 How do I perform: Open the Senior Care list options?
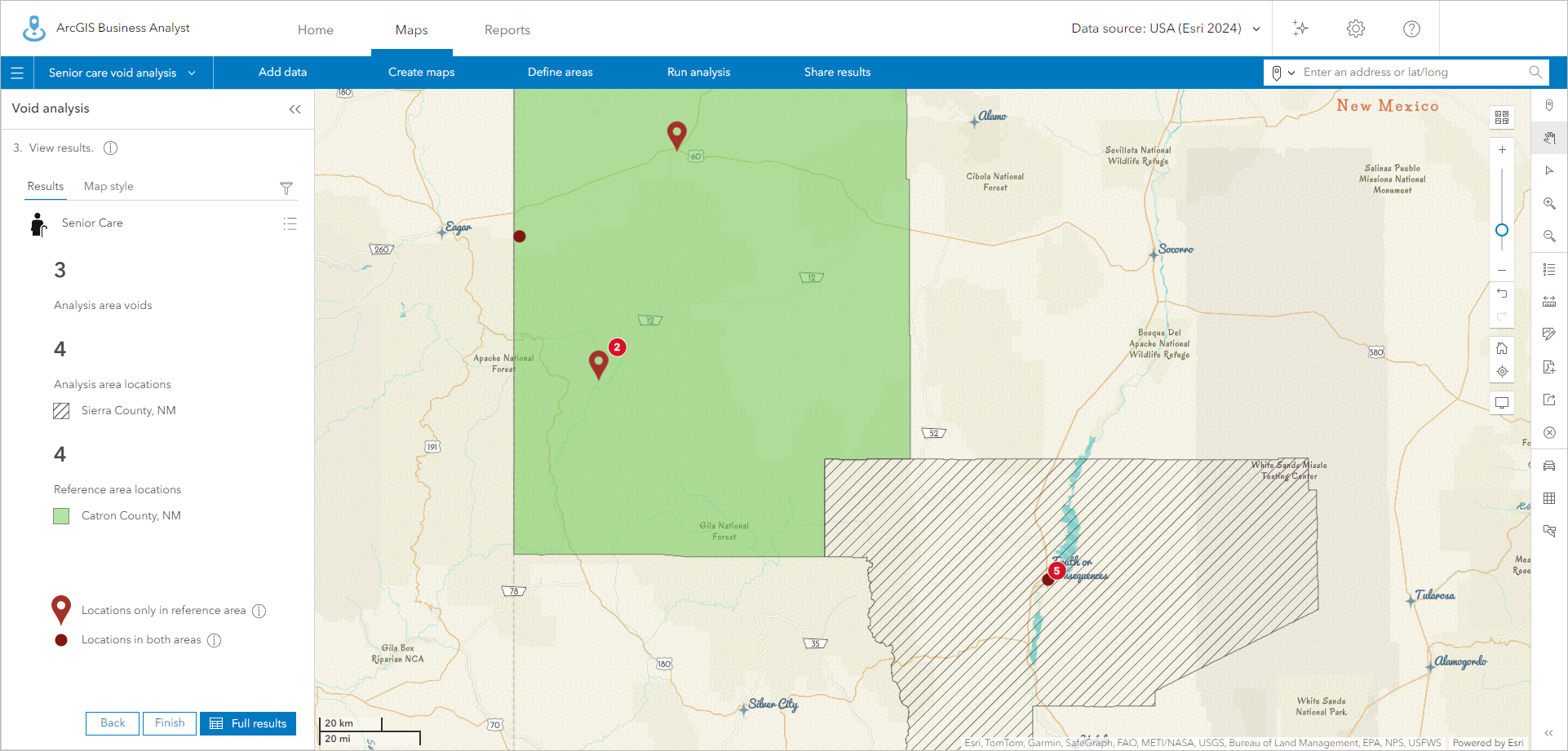(290, 223)
